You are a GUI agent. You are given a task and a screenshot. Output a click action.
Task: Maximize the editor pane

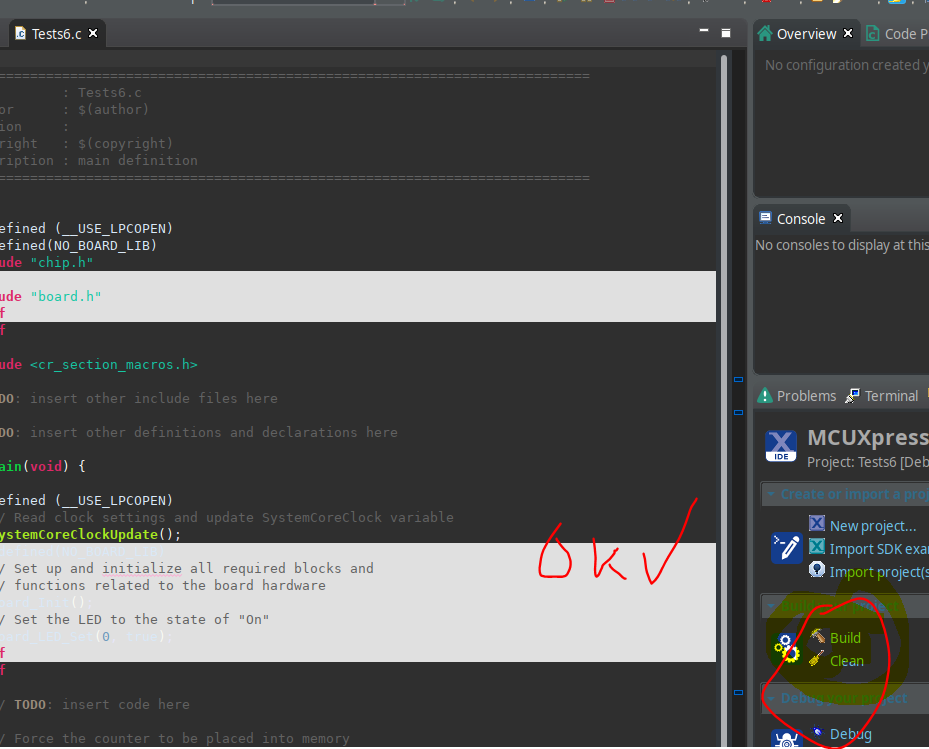click(726, 33)
